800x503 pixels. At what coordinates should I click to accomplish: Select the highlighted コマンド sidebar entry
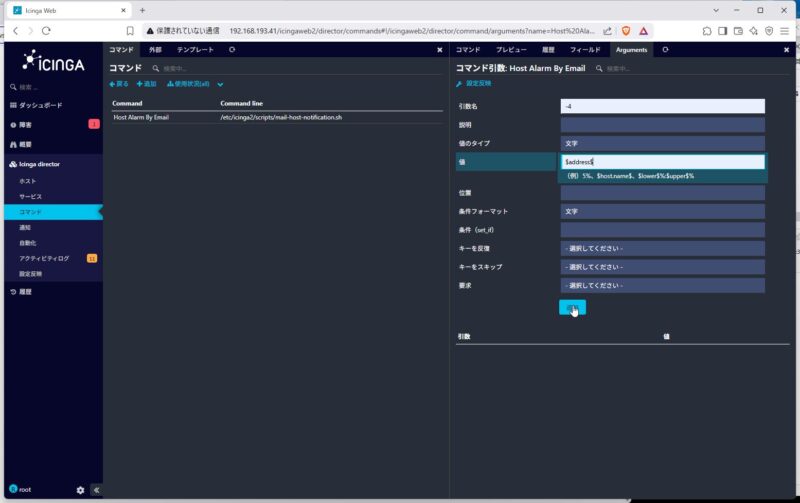53,212
